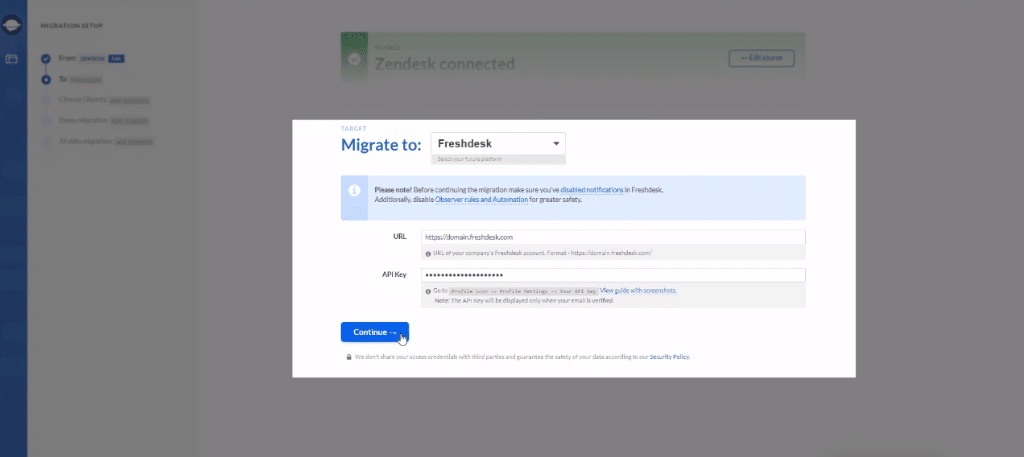
Task: Click the 'MIGRATION SETUP' sidebar title
Action: [72, 26]
